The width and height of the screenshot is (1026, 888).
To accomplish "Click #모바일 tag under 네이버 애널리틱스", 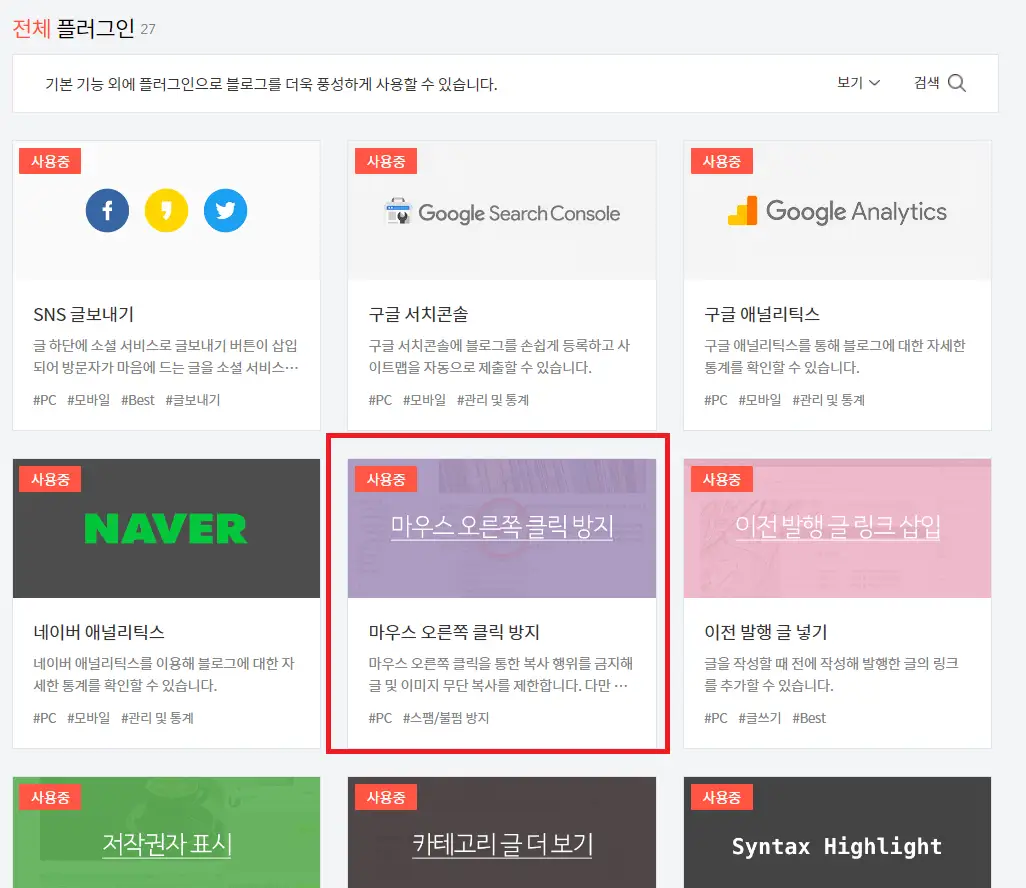I will point(88,718).
